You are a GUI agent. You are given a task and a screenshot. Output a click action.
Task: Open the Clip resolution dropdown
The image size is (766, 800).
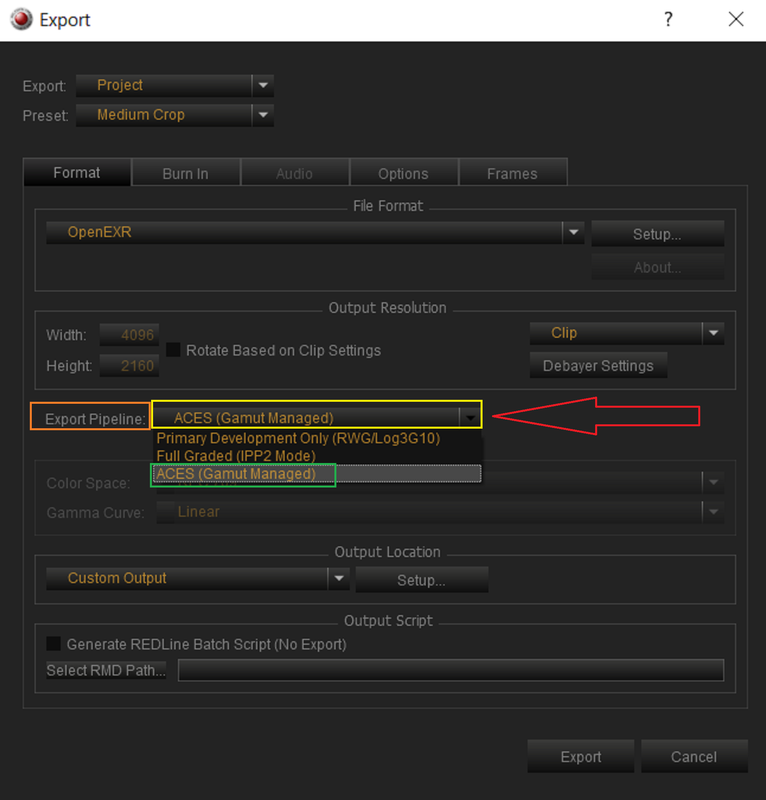click(627, 333)
